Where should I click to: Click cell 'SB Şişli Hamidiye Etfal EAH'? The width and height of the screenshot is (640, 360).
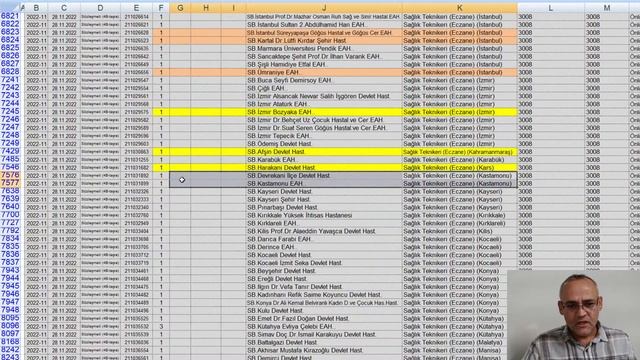(x=324, y=64)
